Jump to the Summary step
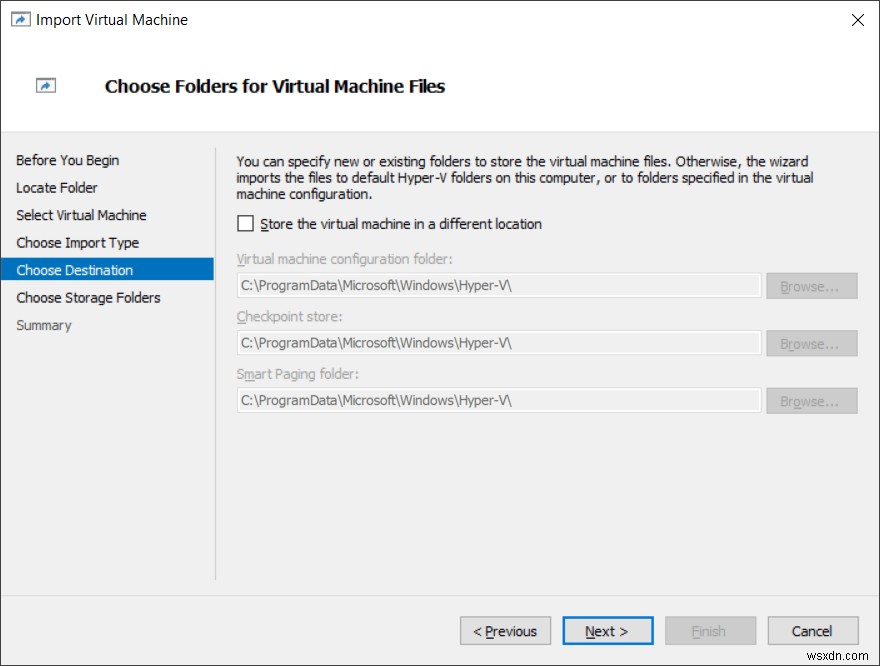Viewport: 880px width, 666px height. 43,324
